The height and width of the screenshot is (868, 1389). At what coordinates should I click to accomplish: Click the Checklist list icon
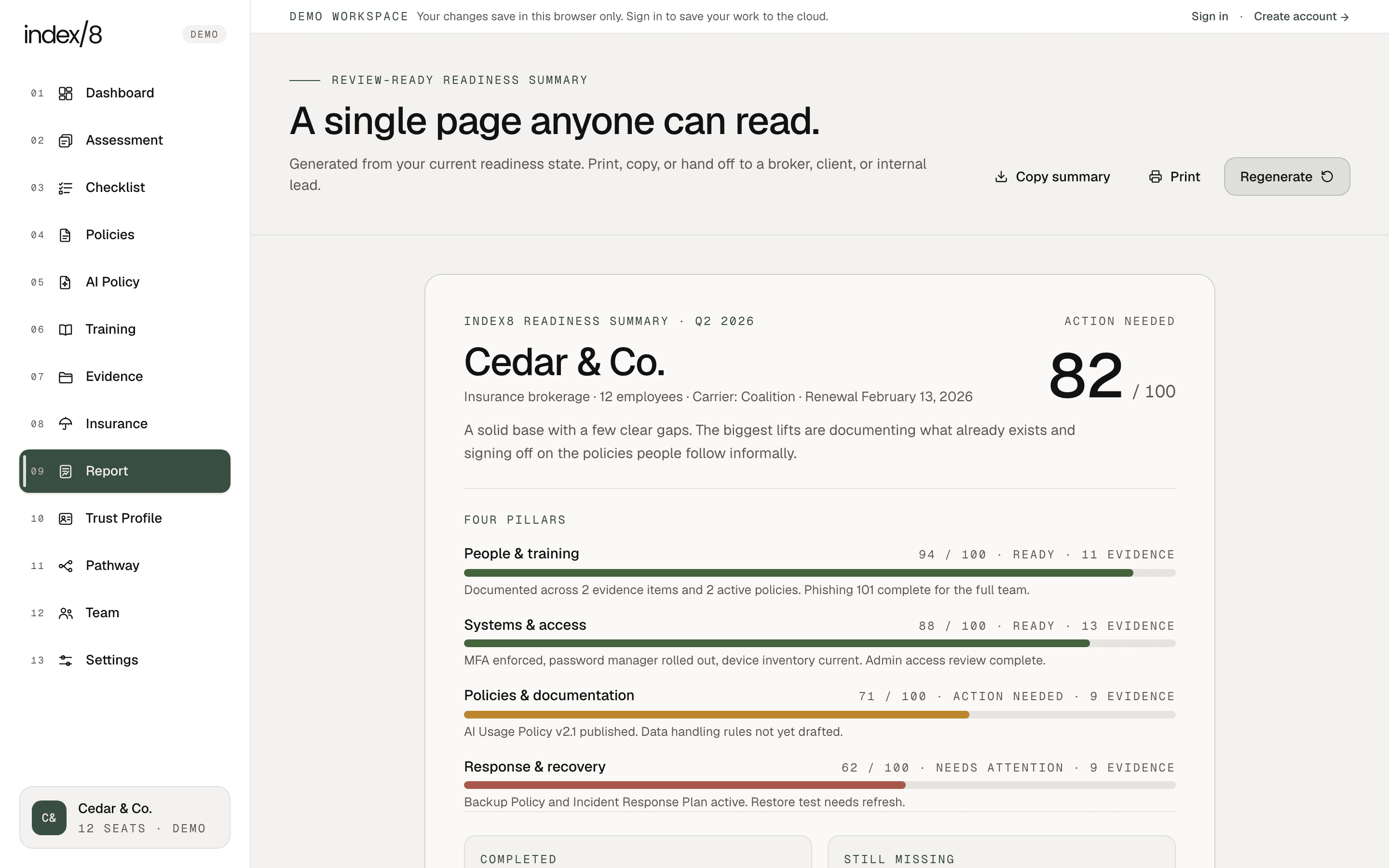[66, 188]
